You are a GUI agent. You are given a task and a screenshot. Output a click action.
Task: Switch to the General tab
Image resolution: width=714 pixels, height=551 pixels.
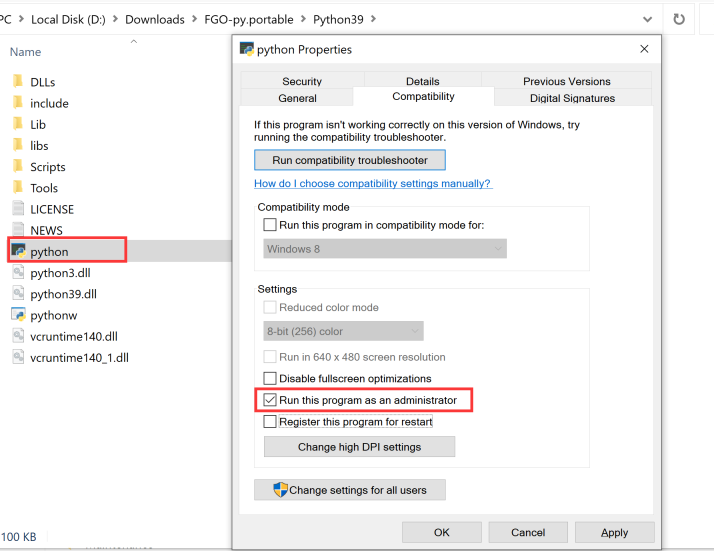[297, 97]
